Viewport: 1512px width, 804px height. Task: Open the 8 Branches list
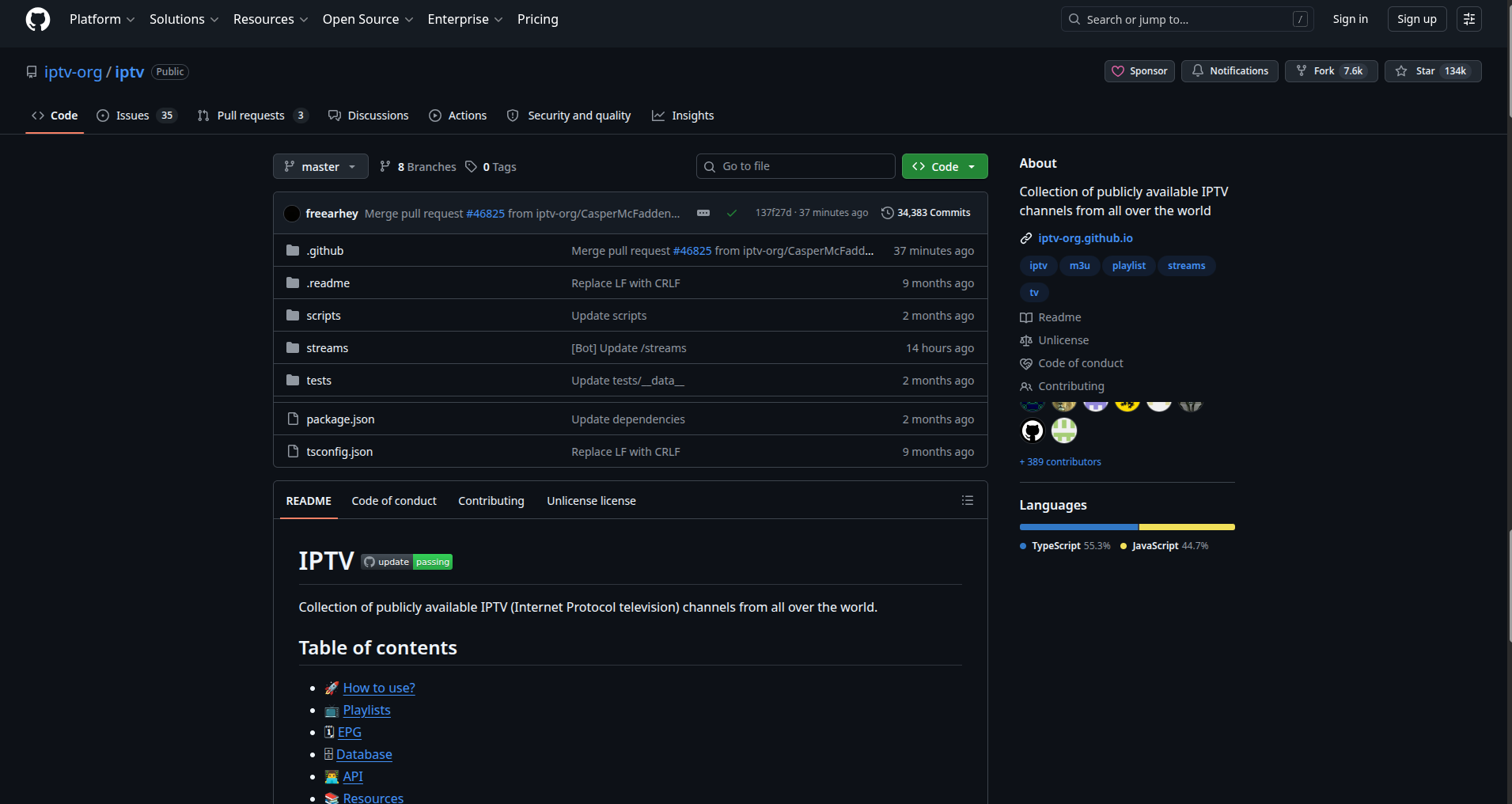(x=418, y=167)
